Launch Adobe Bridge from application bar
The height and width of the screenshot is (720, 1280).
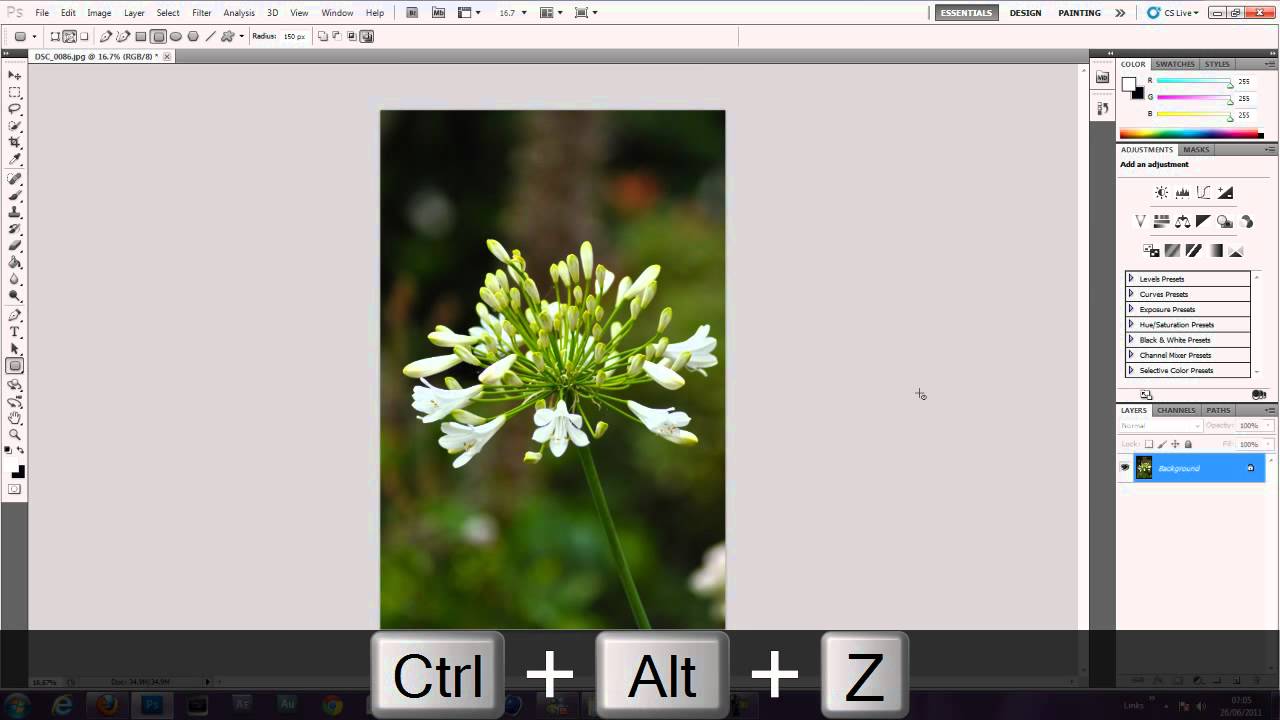pyautogui.click(x=413, y=13)
